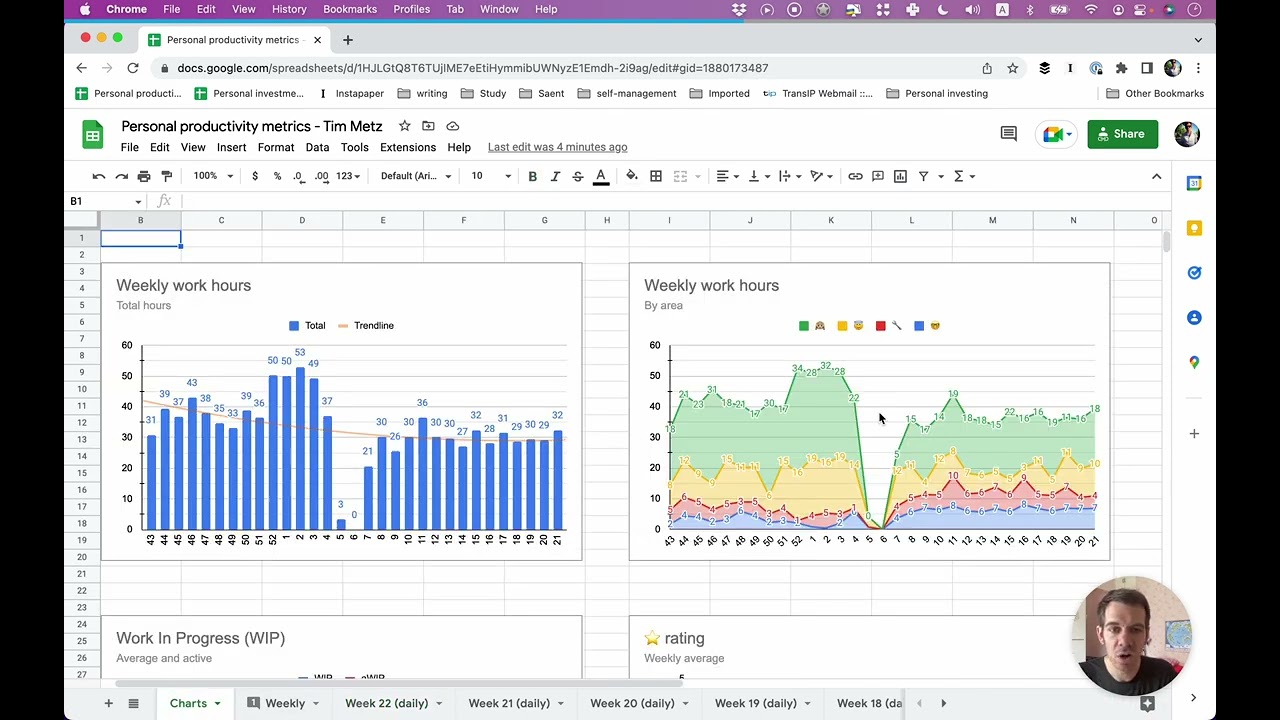This screenshot has height=720, width=1280.
Task: Undo the last action
Action: coord(99,176)
